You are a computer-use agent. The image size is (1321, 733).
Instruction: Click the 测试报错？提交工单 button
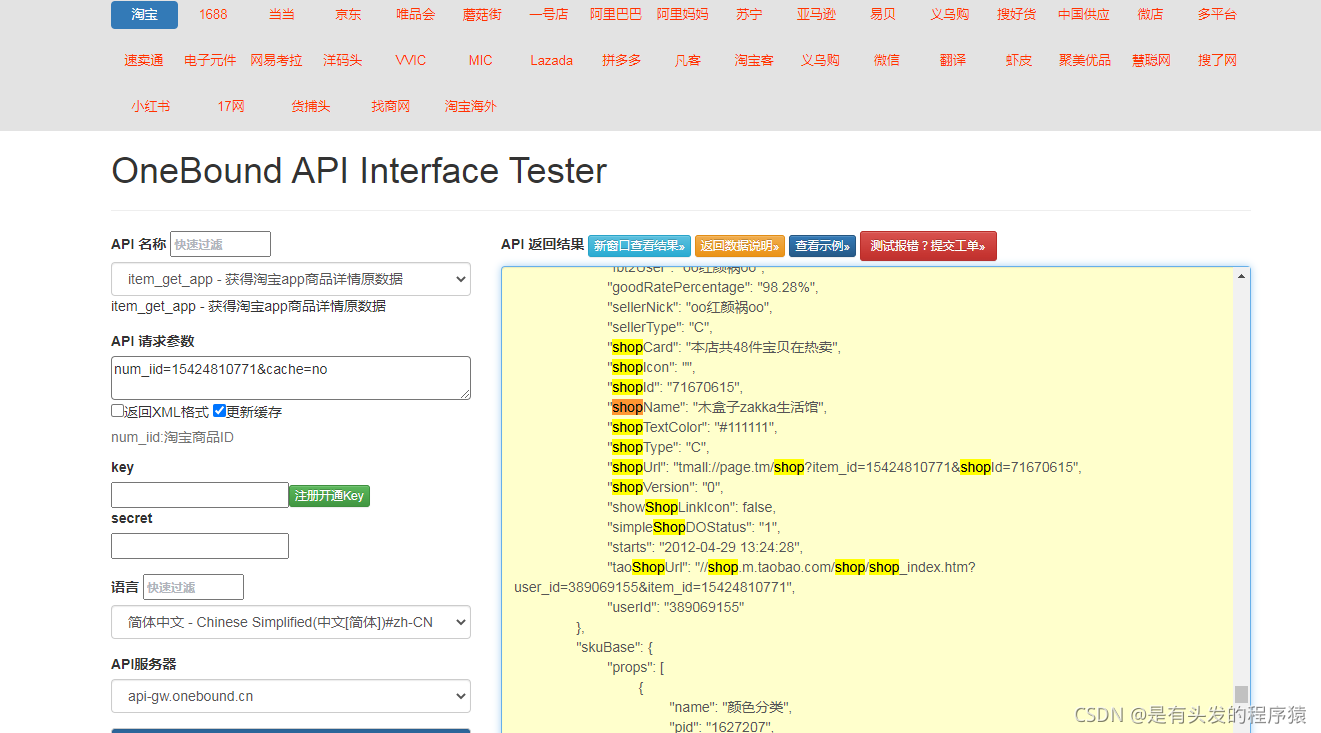click(x=928, y=246)
